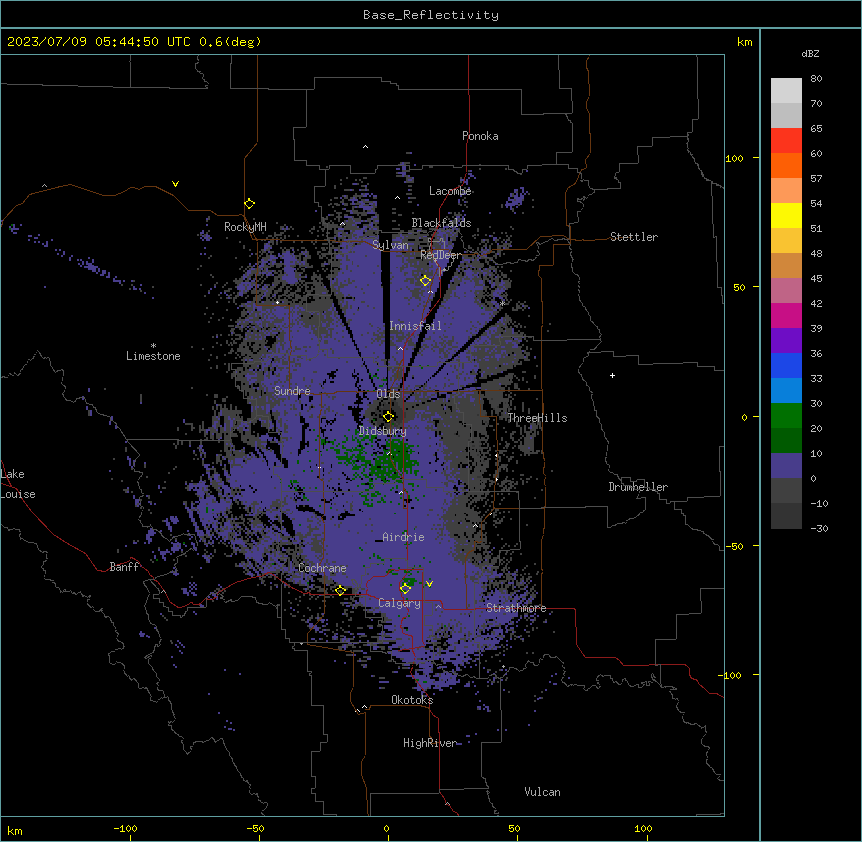
Task: Select the 45 value on dBZ scale
Action: click(816, 278)
